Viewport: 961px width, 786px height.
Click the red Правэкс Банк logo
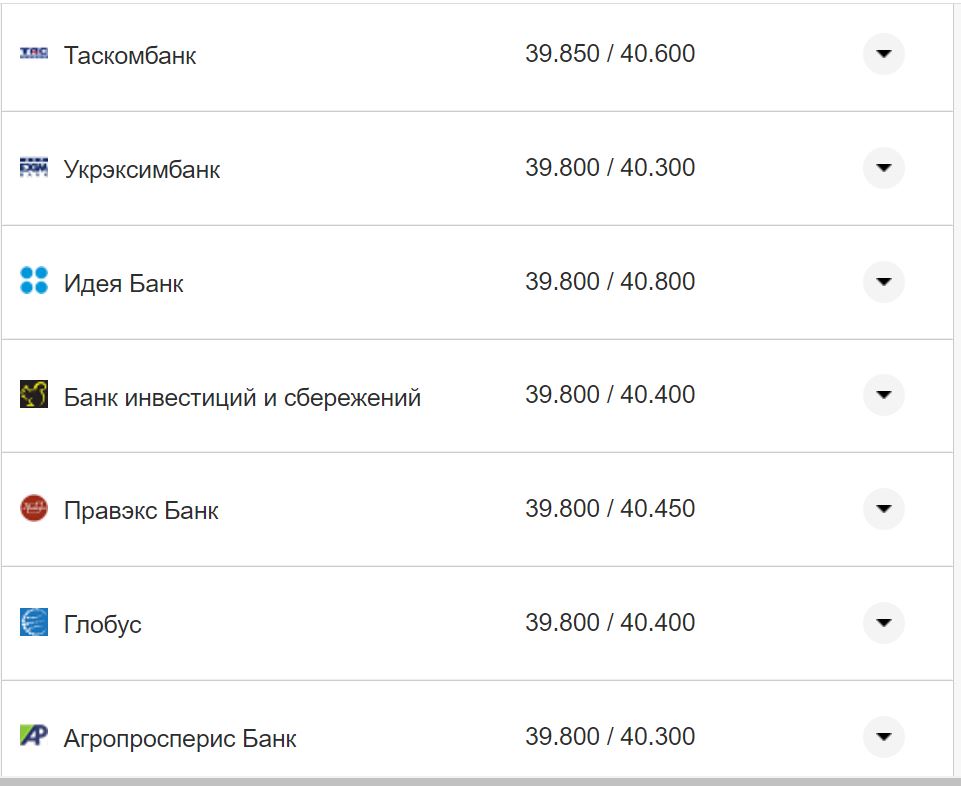pyautogui.click(x=35, y=509)
